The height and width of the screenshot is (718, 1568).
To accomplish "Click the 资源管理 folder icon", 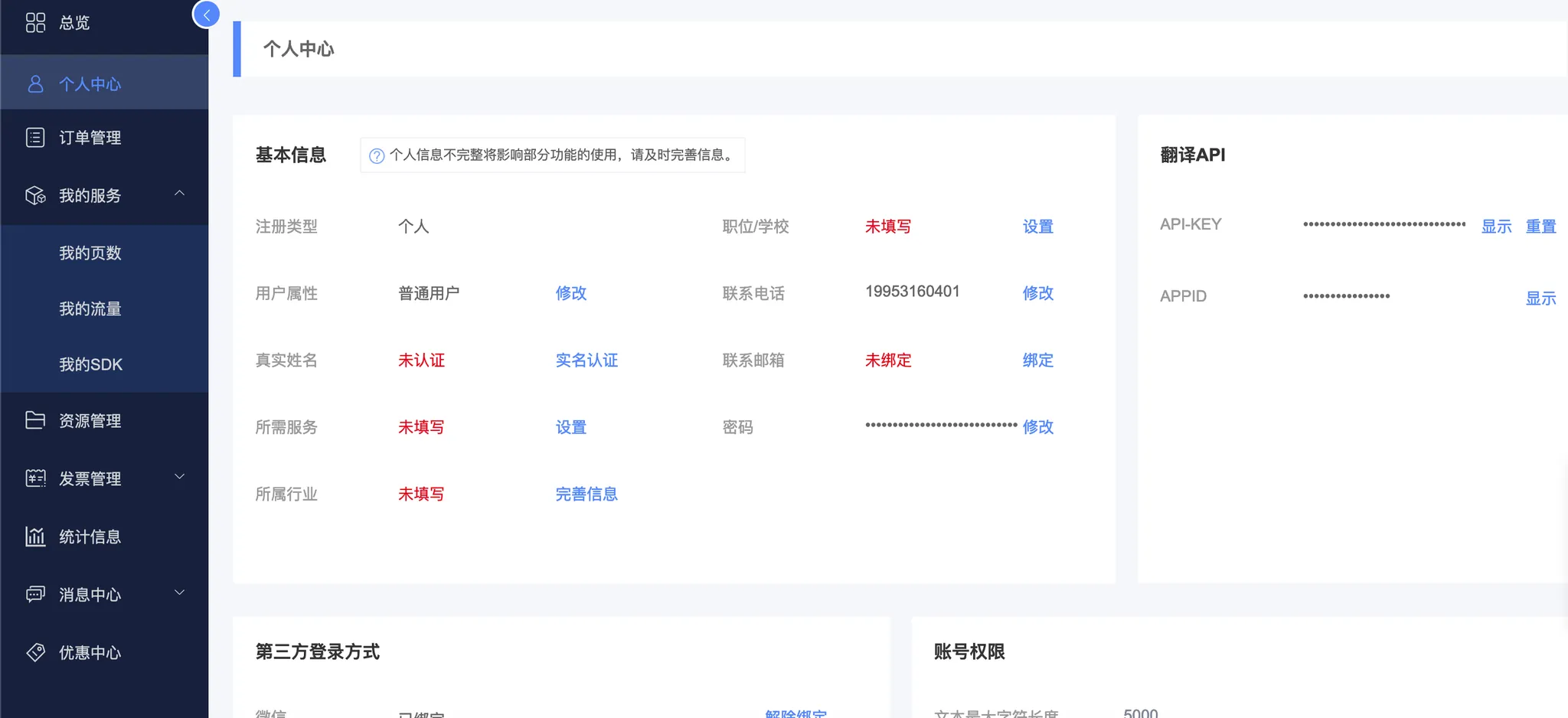I will tap(35, 419).
